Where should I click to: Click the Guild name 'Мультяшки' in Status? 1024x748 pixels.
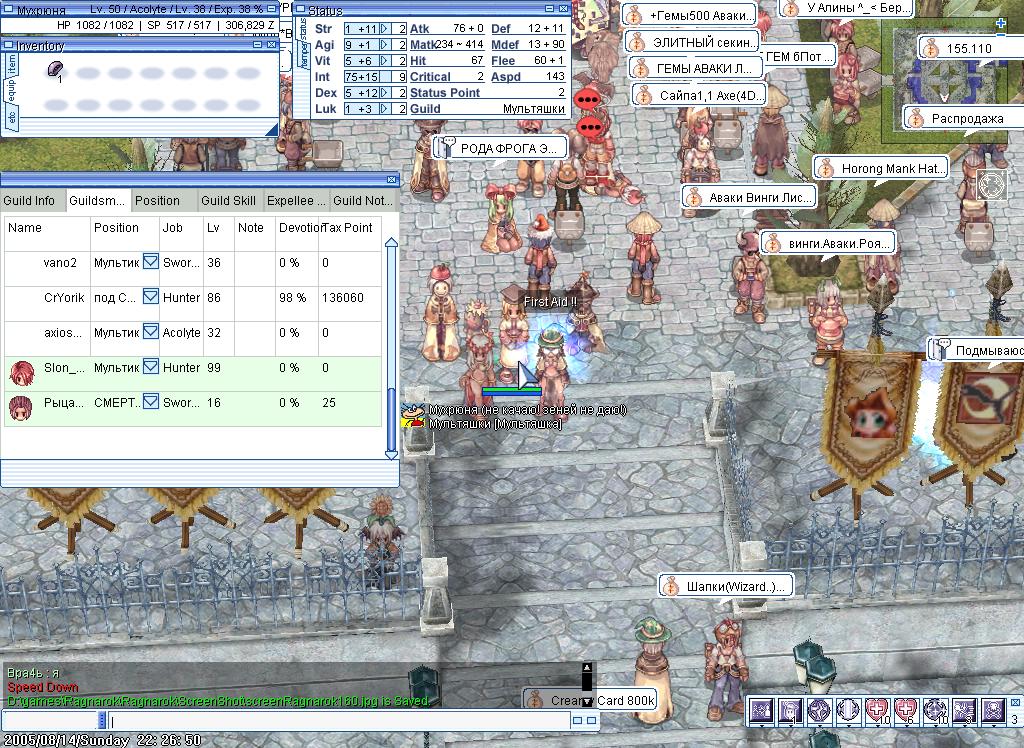[534, 109]
